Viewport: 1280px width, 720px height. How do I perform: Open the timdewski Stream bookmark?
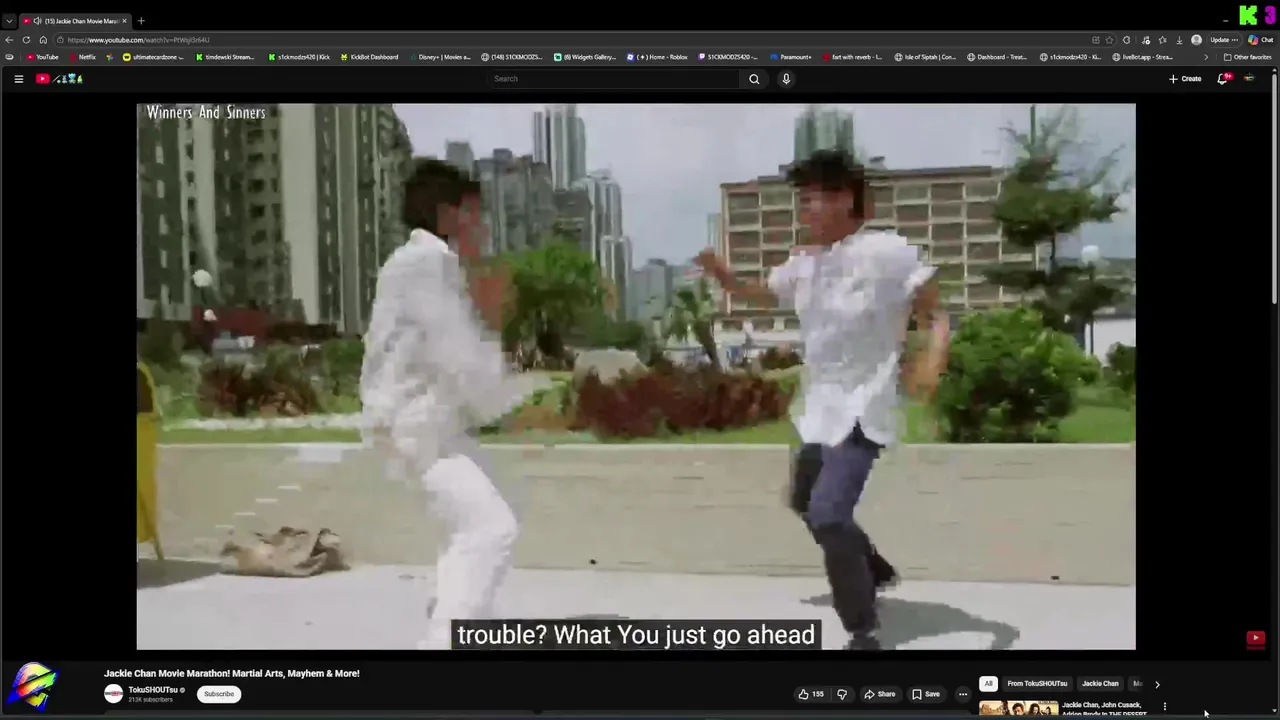point(225,57)
